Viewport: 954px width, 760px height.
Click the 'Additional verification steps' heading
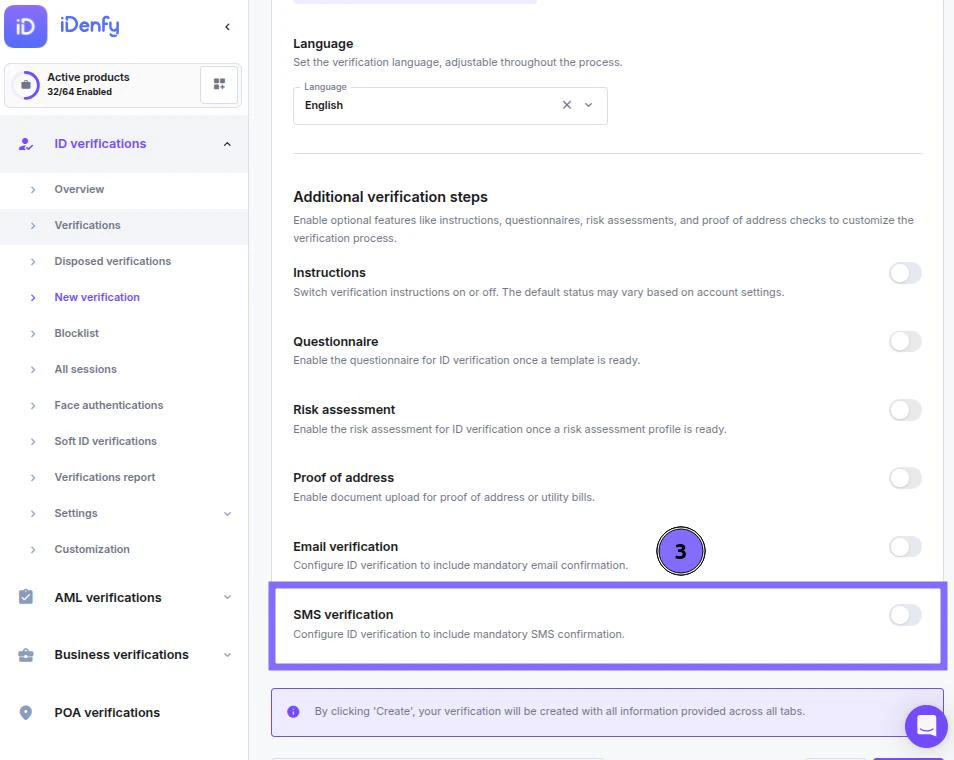391,197
